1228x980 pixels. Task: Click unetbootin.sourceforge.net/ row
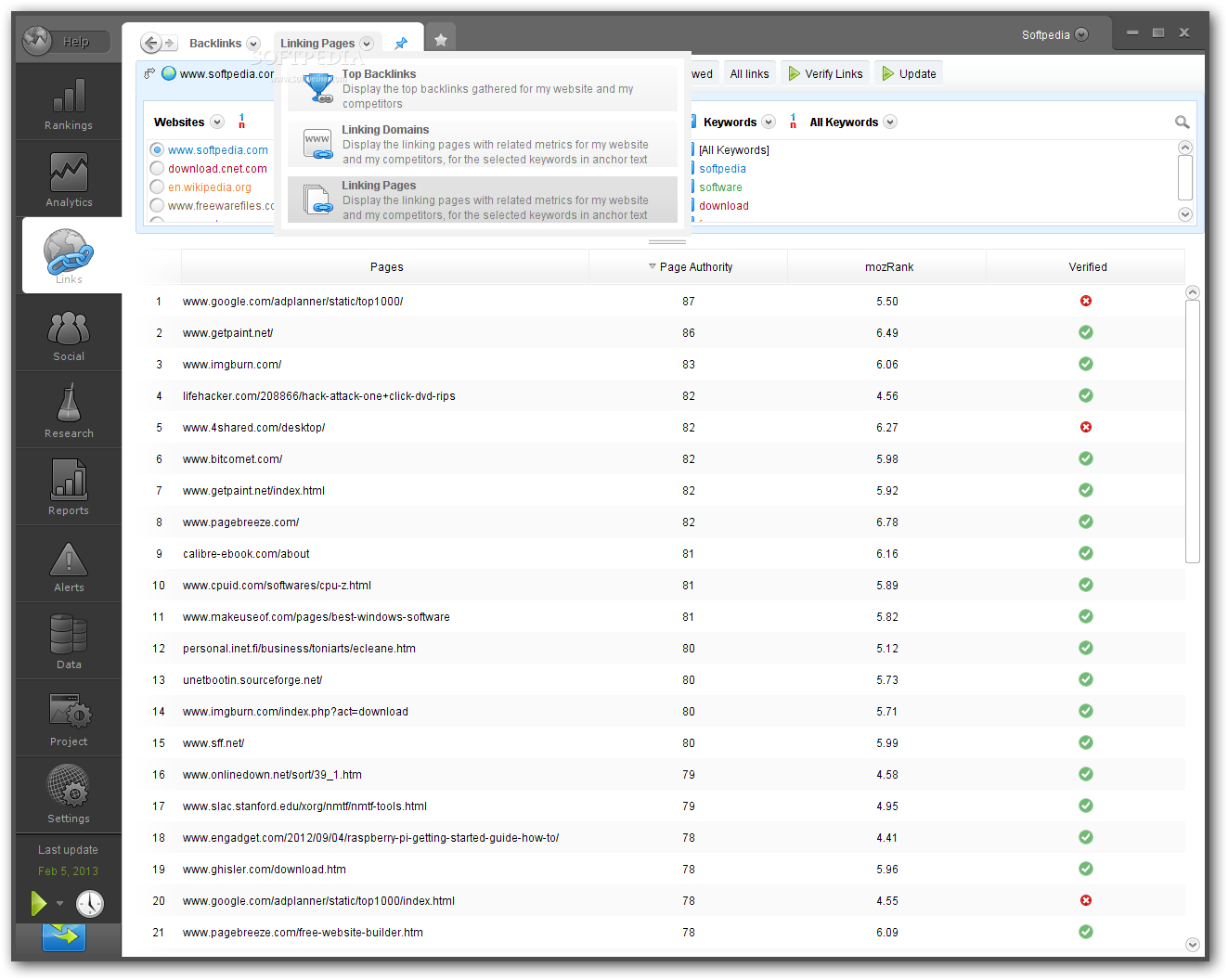point(663,679)
